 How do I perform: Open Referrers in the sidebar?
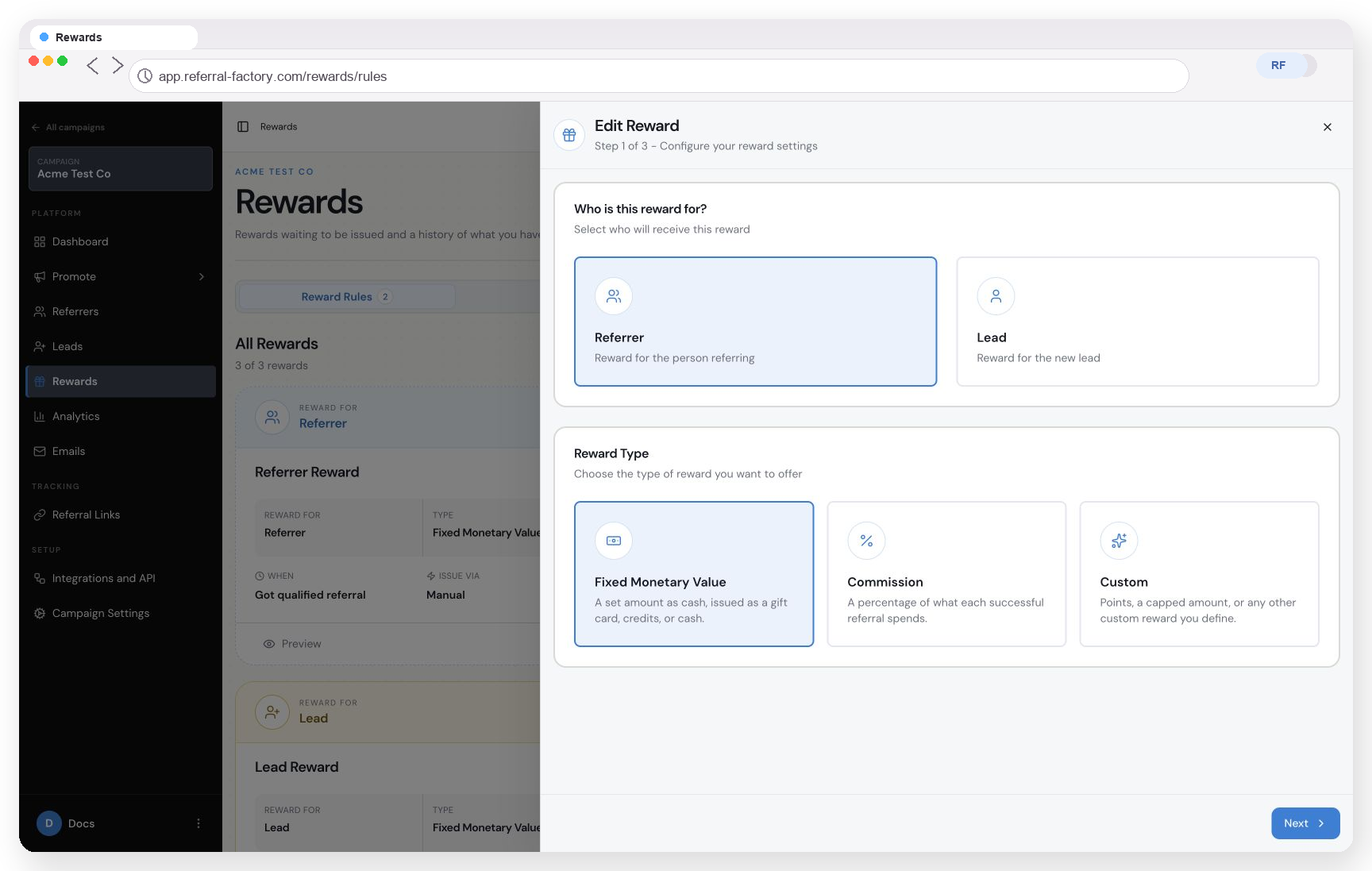point(121,311)
